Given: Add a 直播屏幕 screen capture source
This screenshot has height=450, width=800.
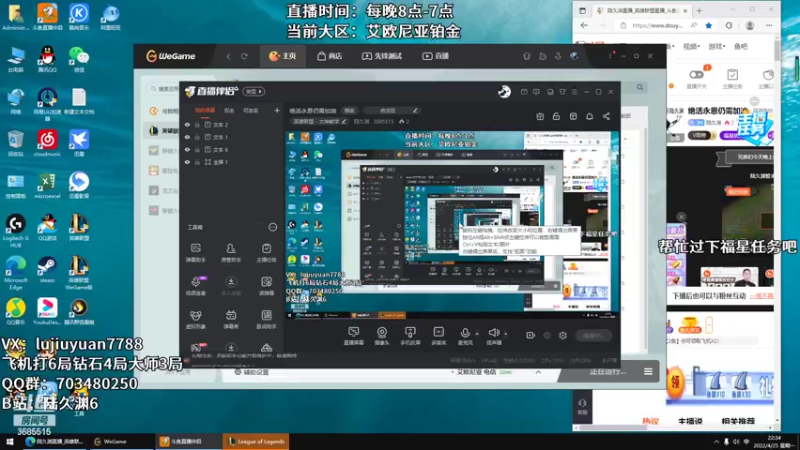Looking at the screenshot, I should coord(353,336).
